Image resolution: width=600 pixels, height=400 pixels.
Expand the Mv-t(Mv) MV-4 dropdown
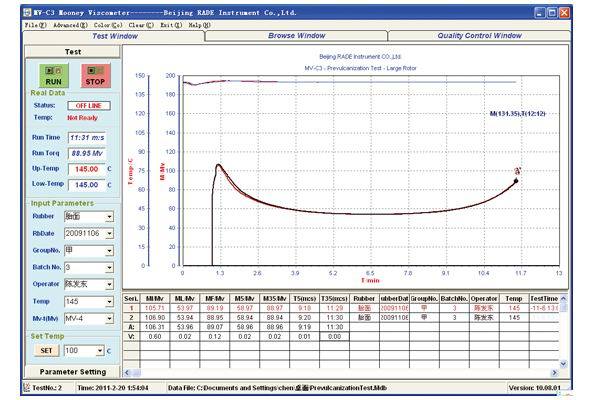(108, 320)
